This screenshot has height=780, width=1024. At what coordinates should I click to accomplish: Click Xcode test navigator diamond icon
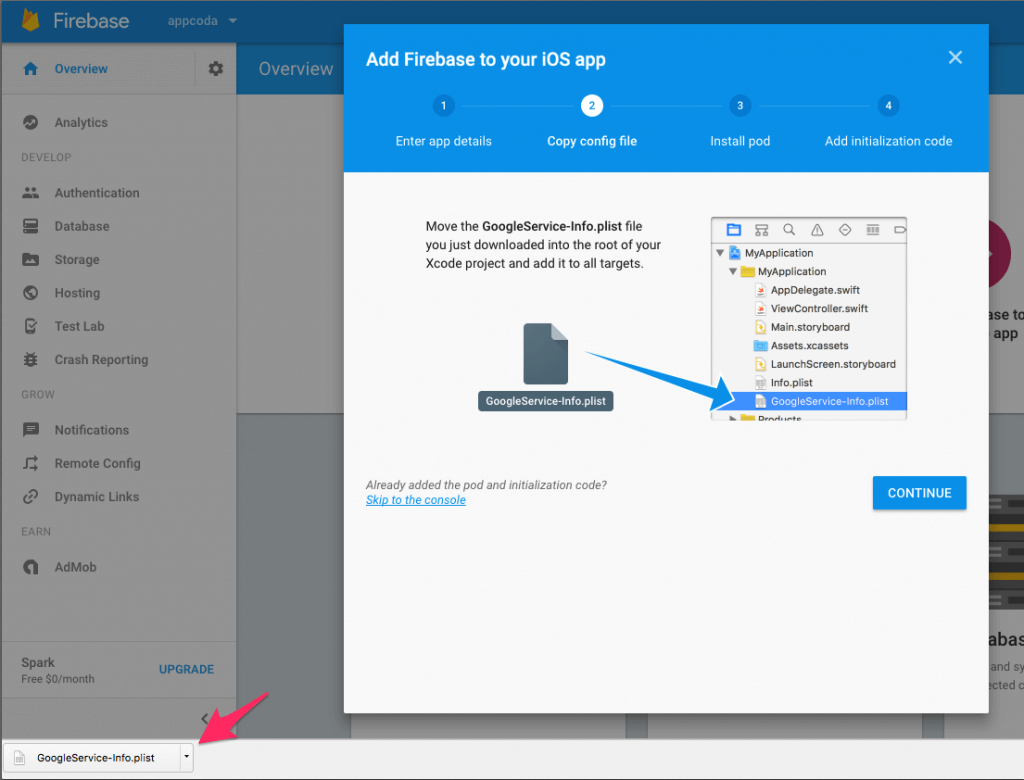(x=844, y=229)
